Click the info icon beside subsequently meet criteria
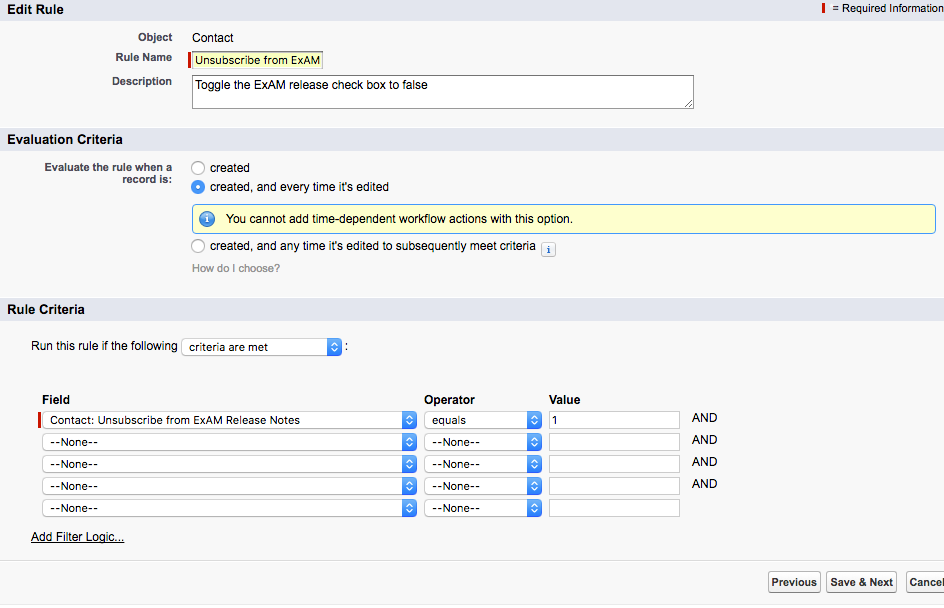This screenshot has height=608, width=944. (548, 249)
